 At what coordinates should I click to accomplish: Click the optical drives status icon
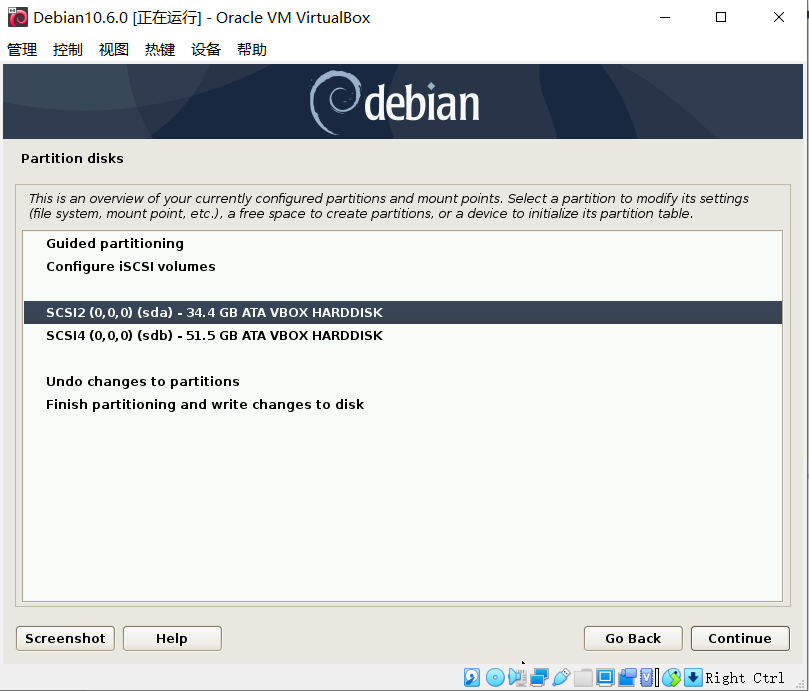pos(493,678)
